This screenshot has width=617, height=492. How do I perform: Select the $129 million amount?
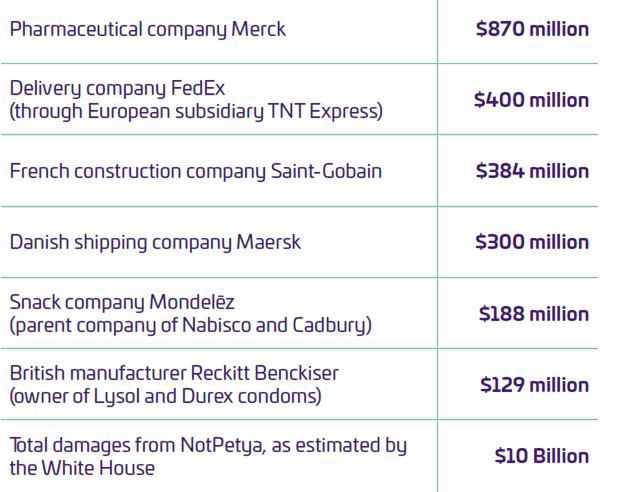[534, 385]
